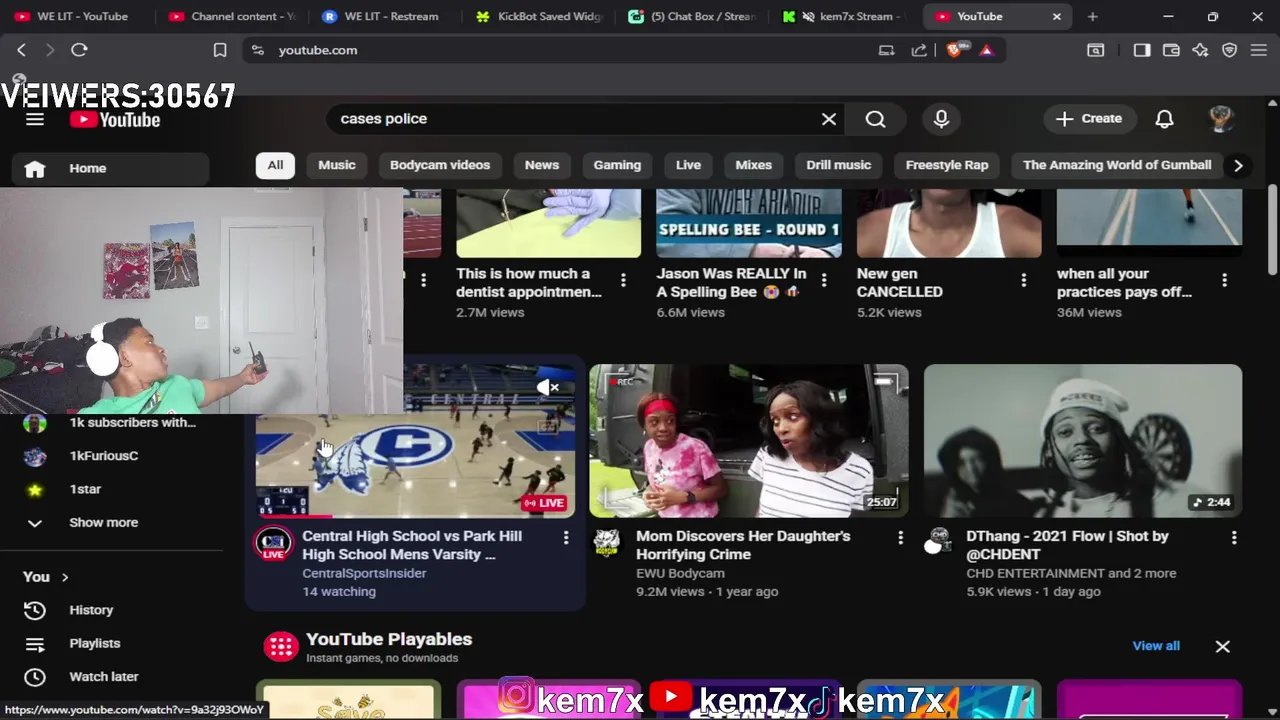This screenshot has height=720, width=1280.
Task: Unmute the live preview via speaker icon
Action: pos(548,387)
